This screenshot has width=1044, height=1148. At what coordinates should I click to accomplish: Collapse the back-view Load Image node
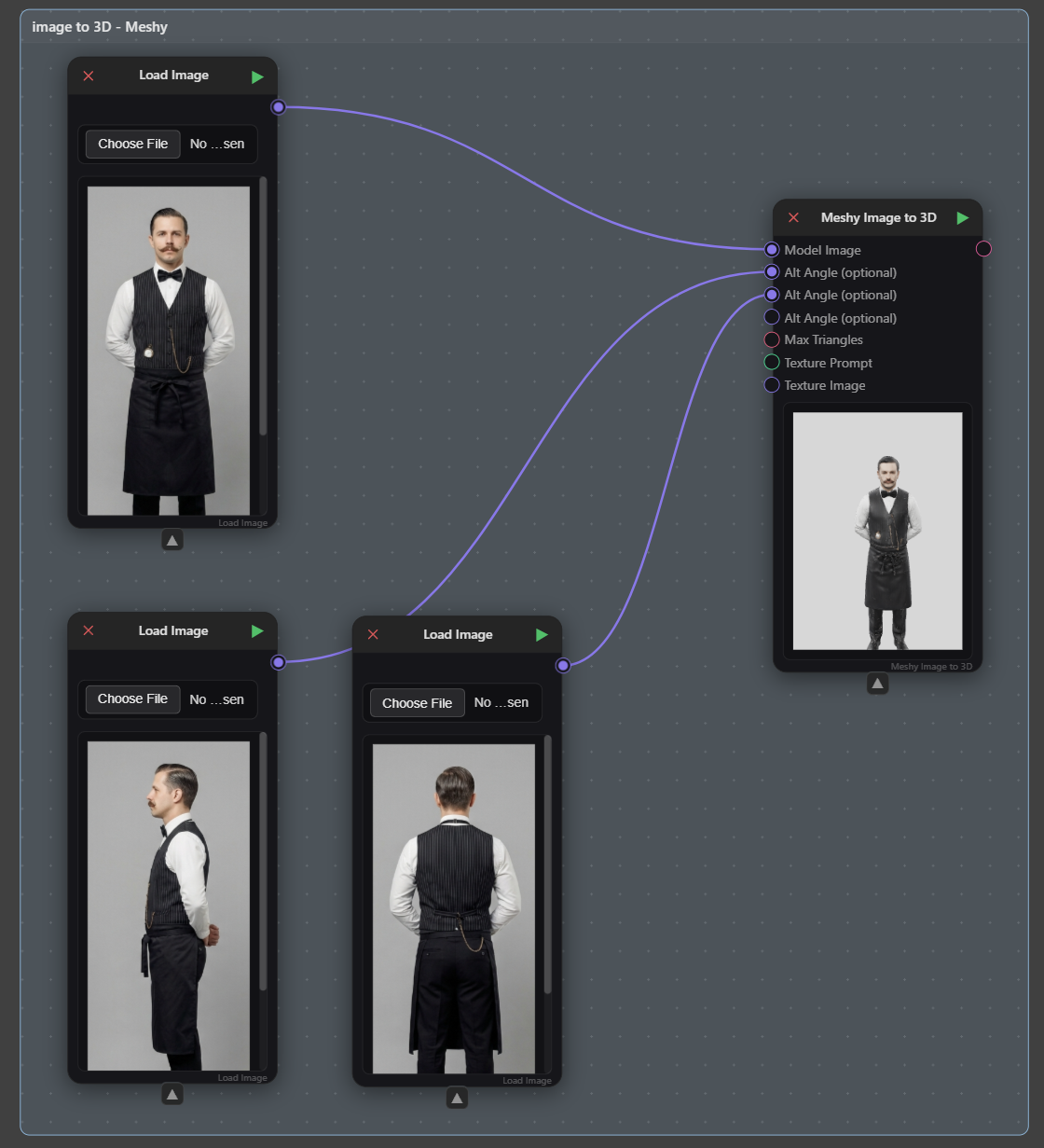click(x=457, y=1099)
